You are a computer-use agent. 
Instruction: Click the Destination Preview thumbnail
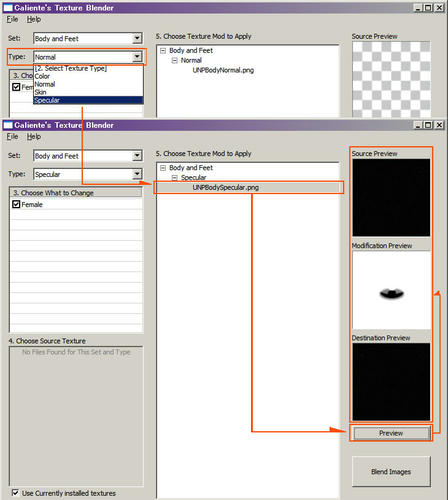pyautogui.click(x=391, y=382)
